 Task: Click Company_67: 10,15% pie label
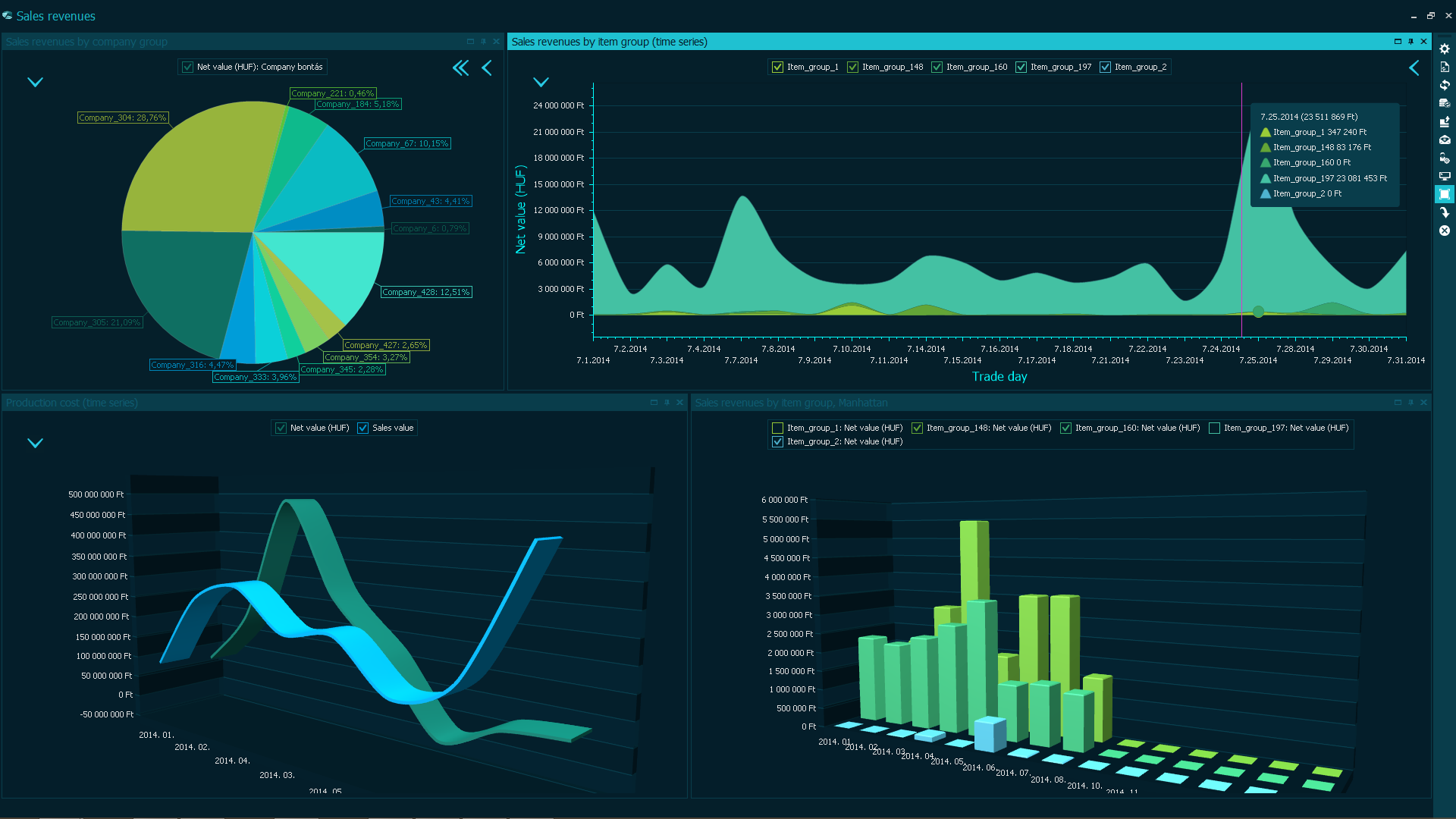[x=407, y=143]
